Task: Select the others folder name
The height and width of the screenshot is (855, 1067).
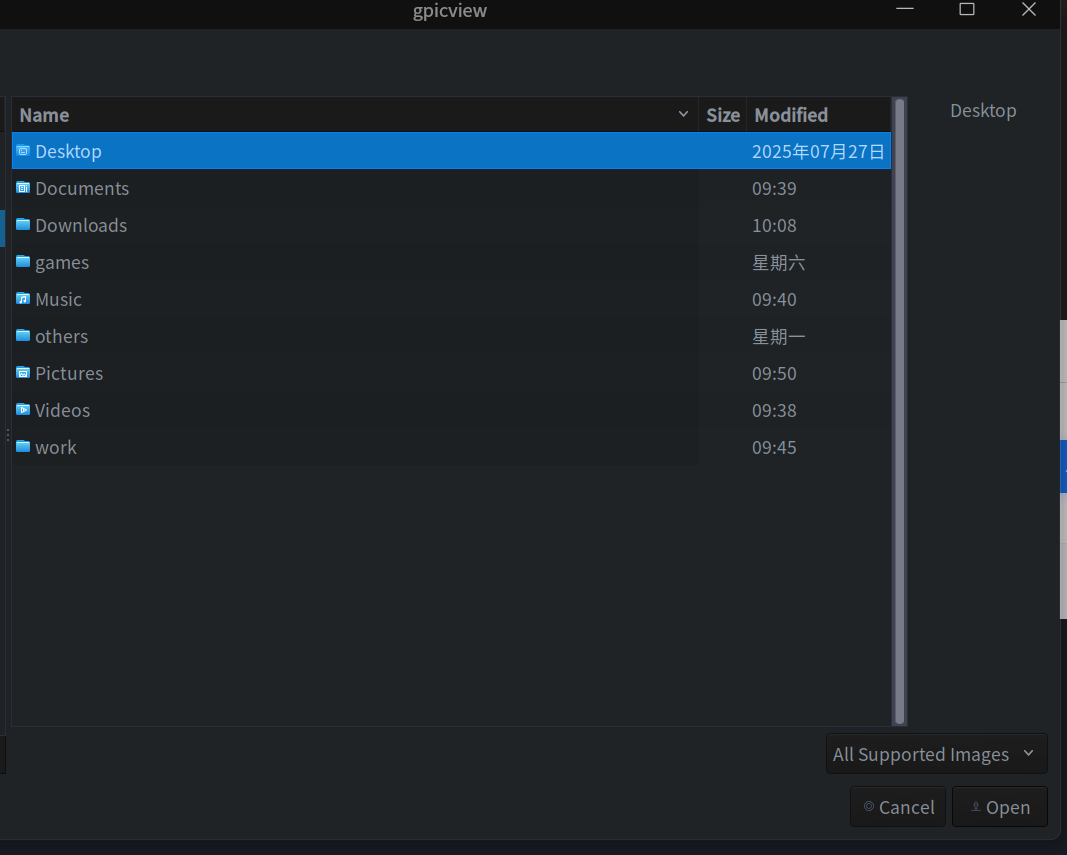Action: 62,336
